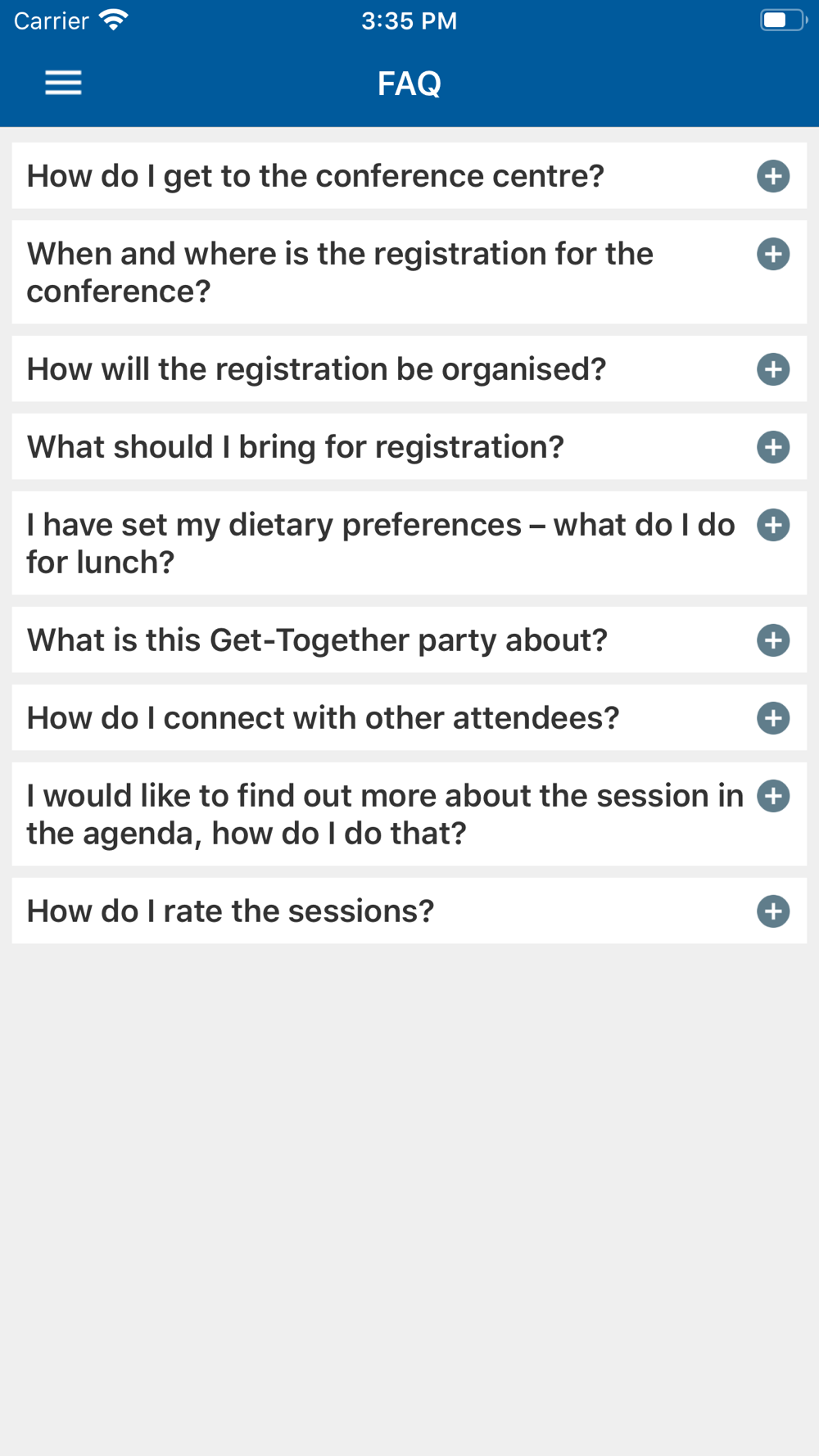Tap plus icon for rating sessions

click(x=773, y=911)
